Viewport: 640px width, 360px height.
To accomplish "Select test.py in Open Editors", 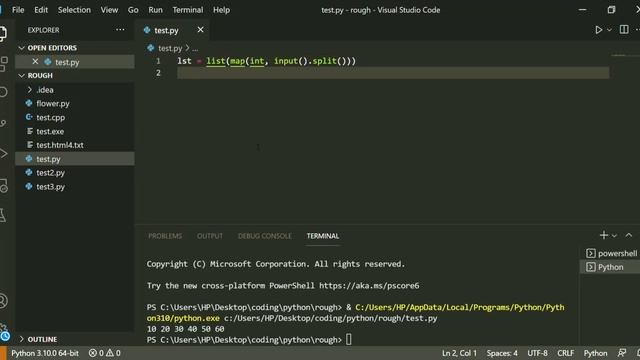I will (75, 62).
